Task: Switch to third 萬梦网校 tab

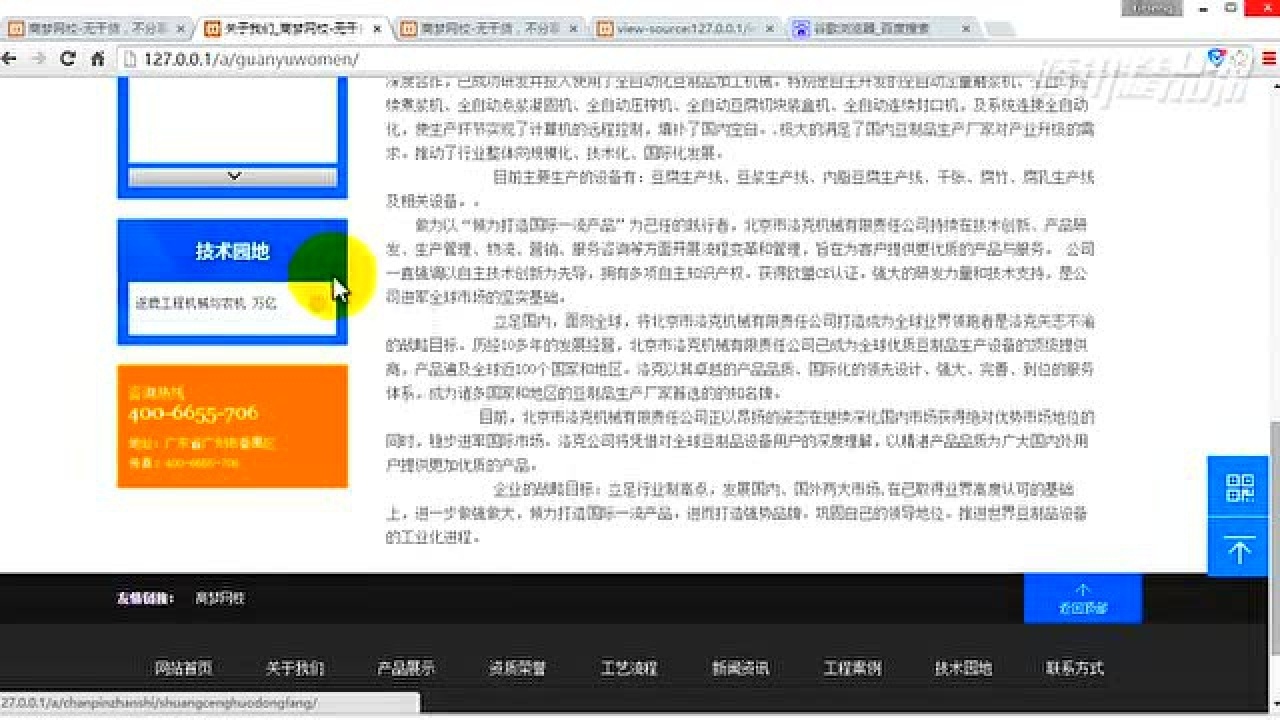Action: 488,29
